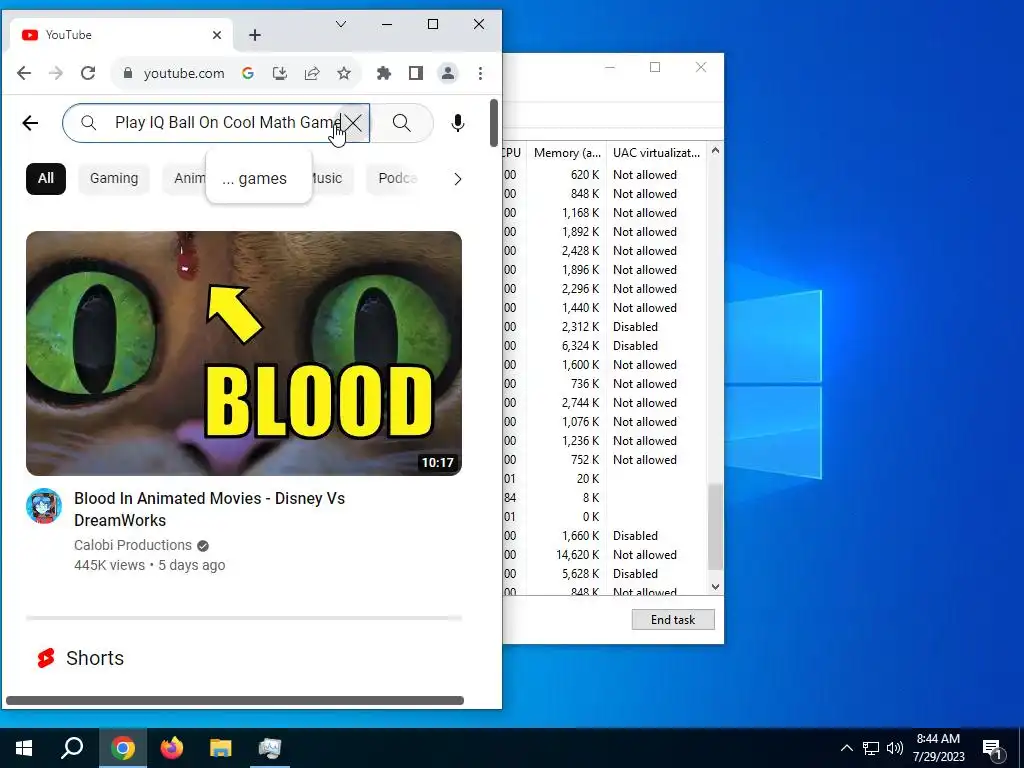Click the Chrome taskbar icon

(x=123, y=748)
